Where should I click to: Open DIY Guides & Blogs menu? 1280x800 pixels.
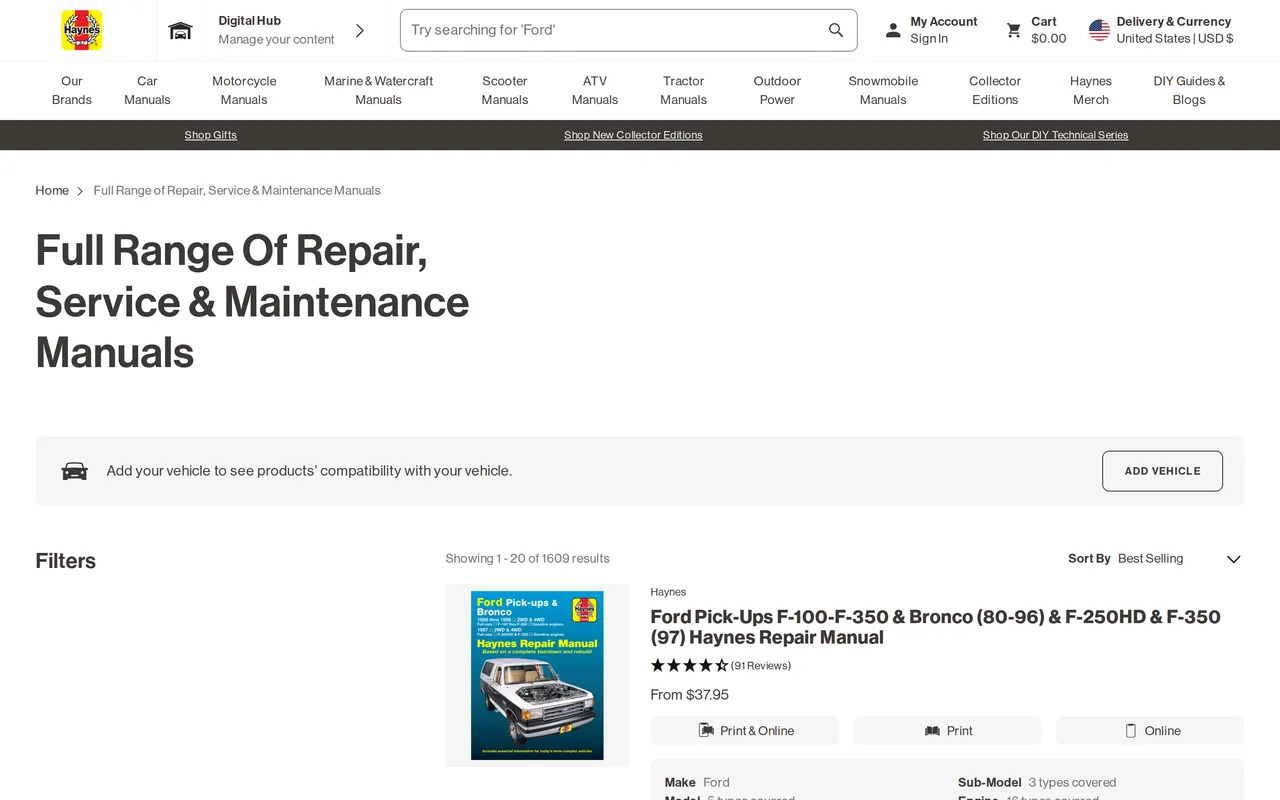[1189, 90]
